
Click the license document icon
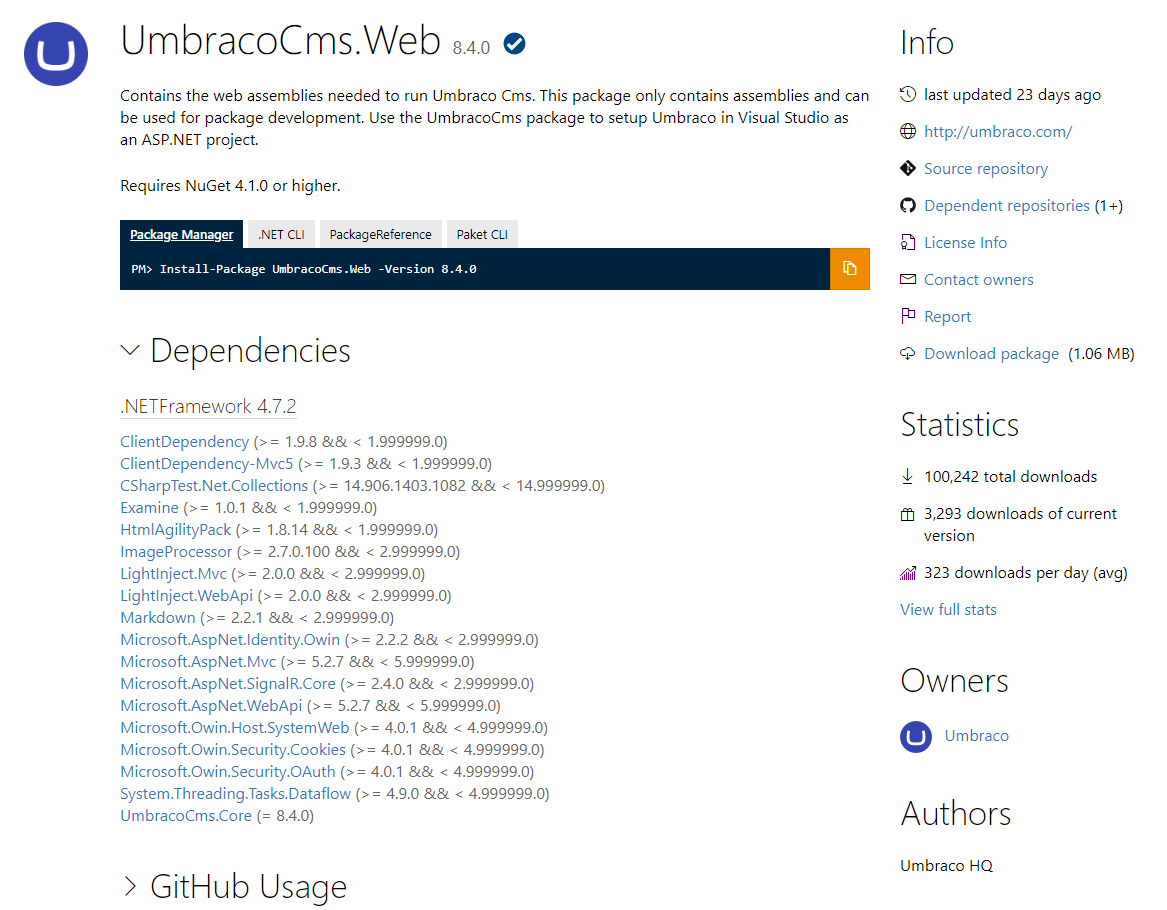tap(908, 243)
